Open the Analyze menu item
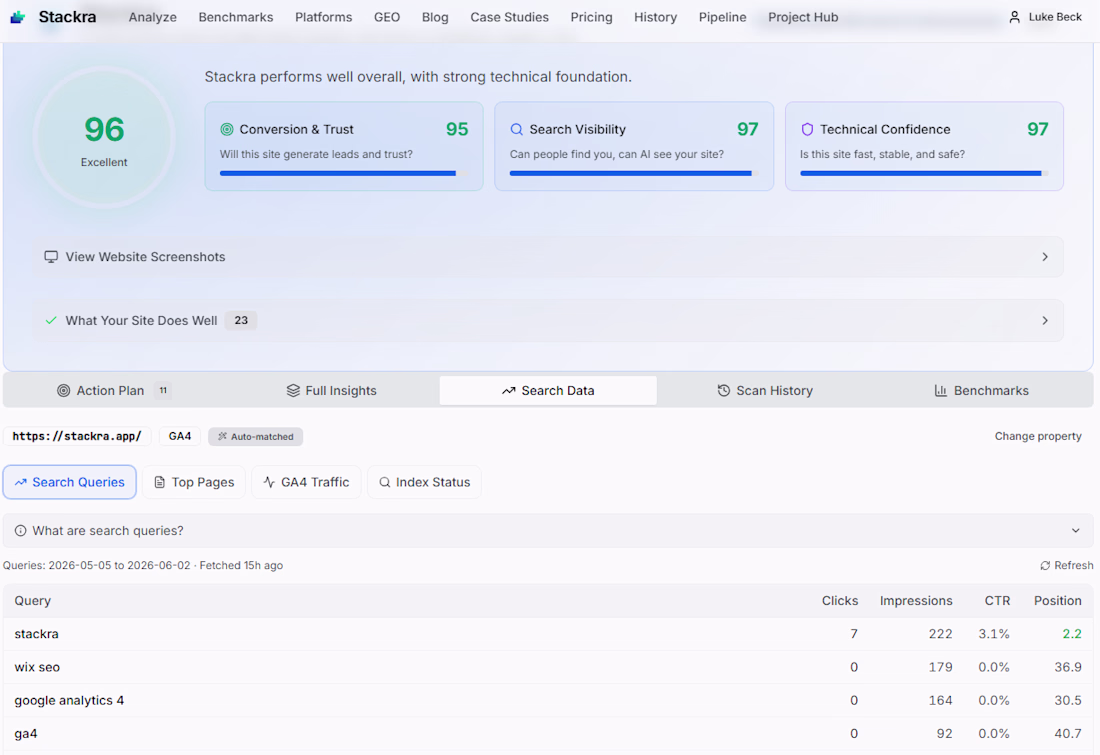 point(152,17)
